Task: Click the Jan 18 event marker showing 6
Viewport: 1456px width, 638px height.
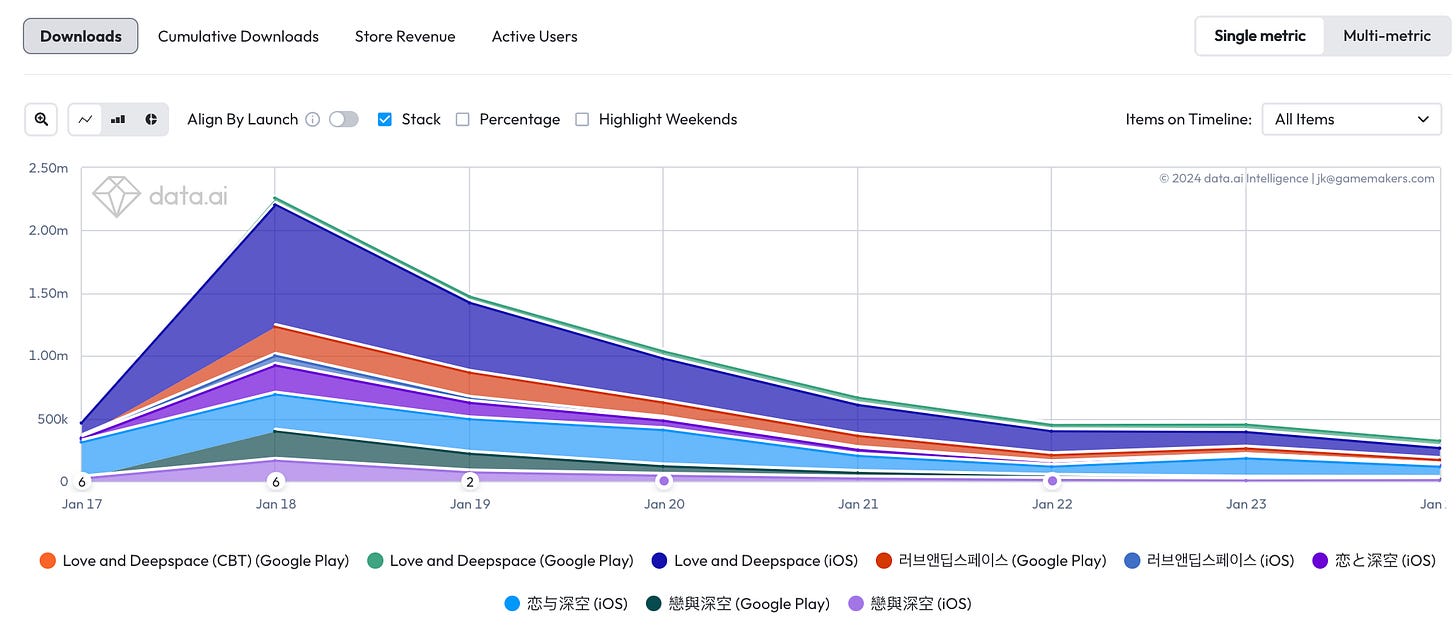Action: pyautogui.click(x=276, y=482)
